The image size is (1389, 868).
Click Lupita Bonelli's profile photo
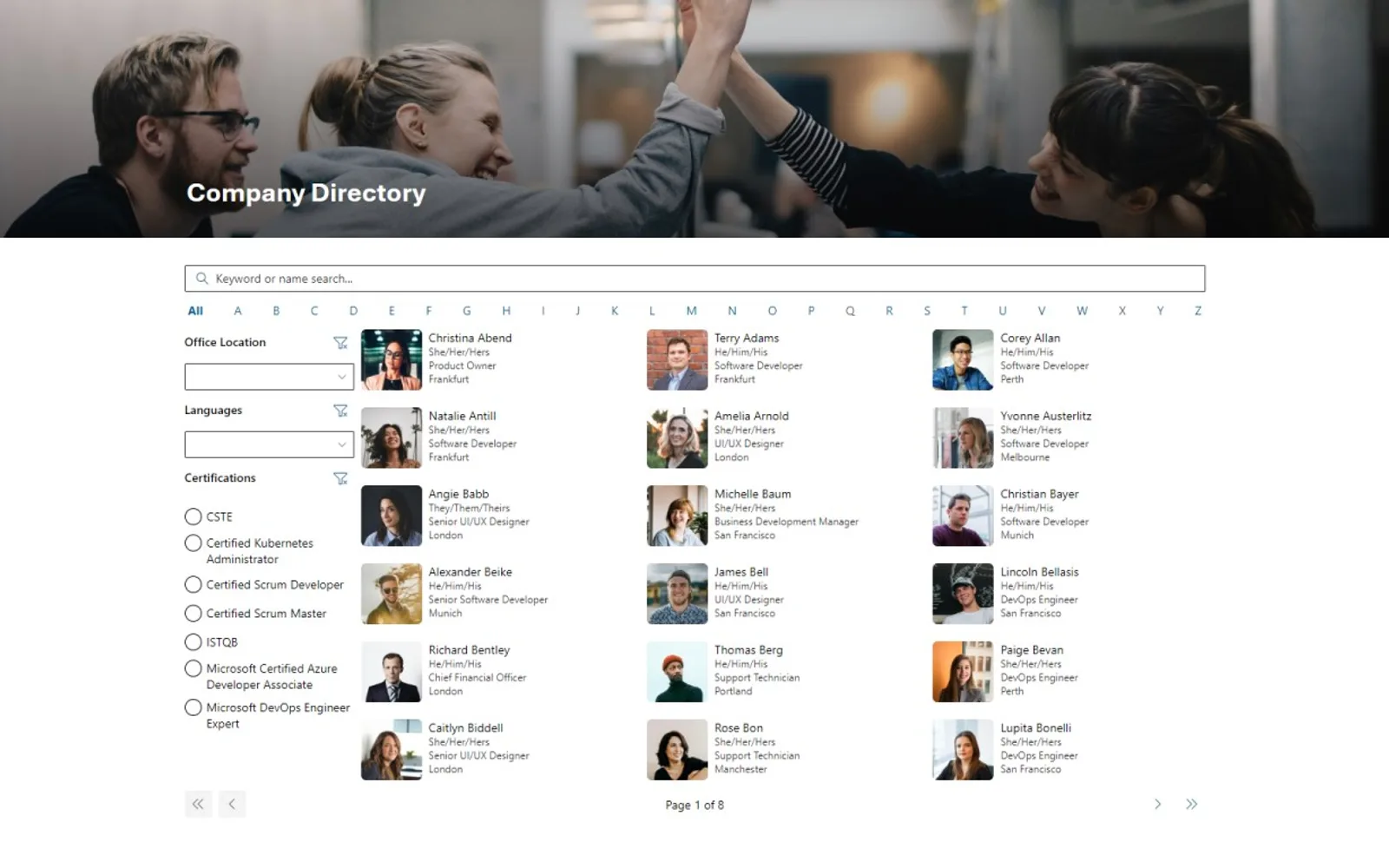click(963, 750)
